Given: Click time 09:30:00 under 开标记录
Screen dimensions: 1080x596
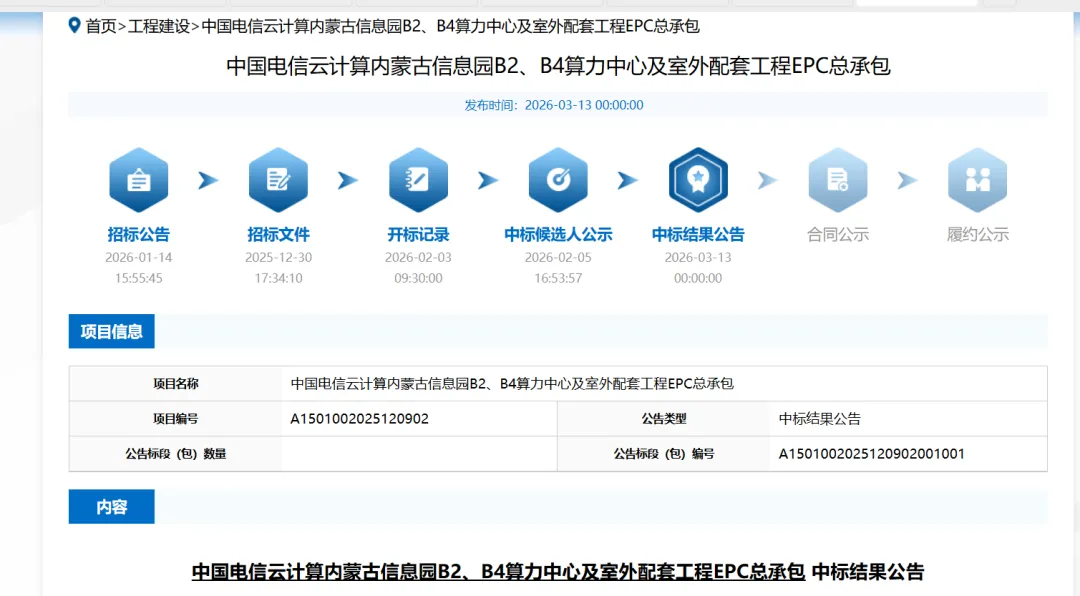Looking at the screenshot, I should tap(418, 278).
